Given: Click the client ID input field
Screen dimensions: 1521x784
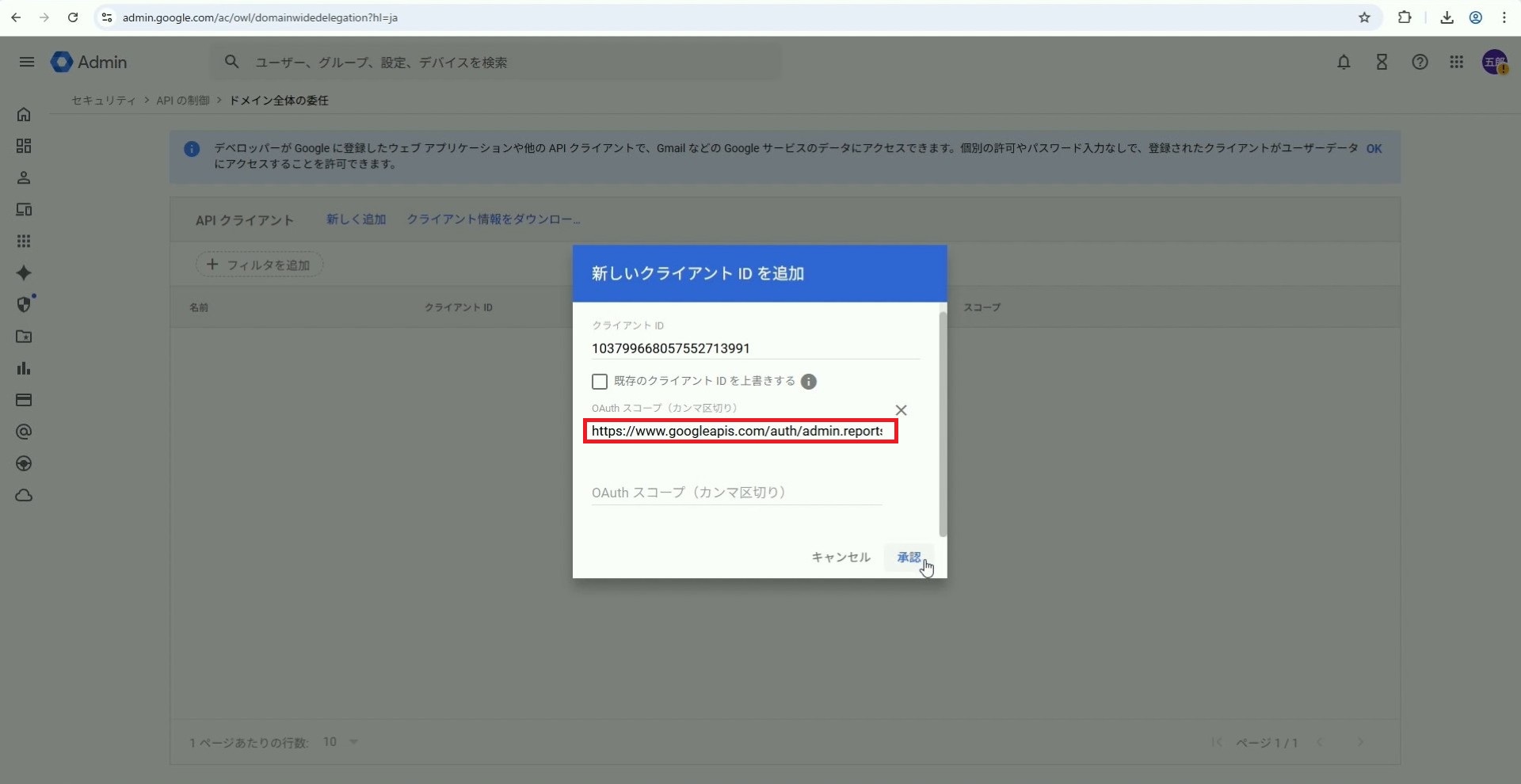Looking at the screenshot, I should pyautogui.click(x=754, y=348).
